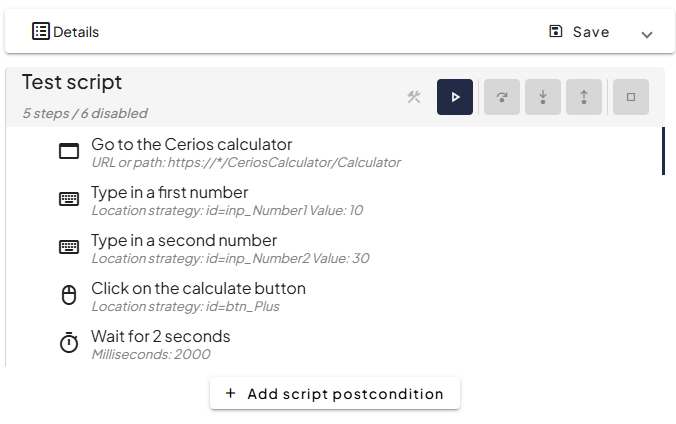This screenshot has height=424, width=676.
Task: Select the 'Wait for 2 seconds' step
Action: coord(160,336)
